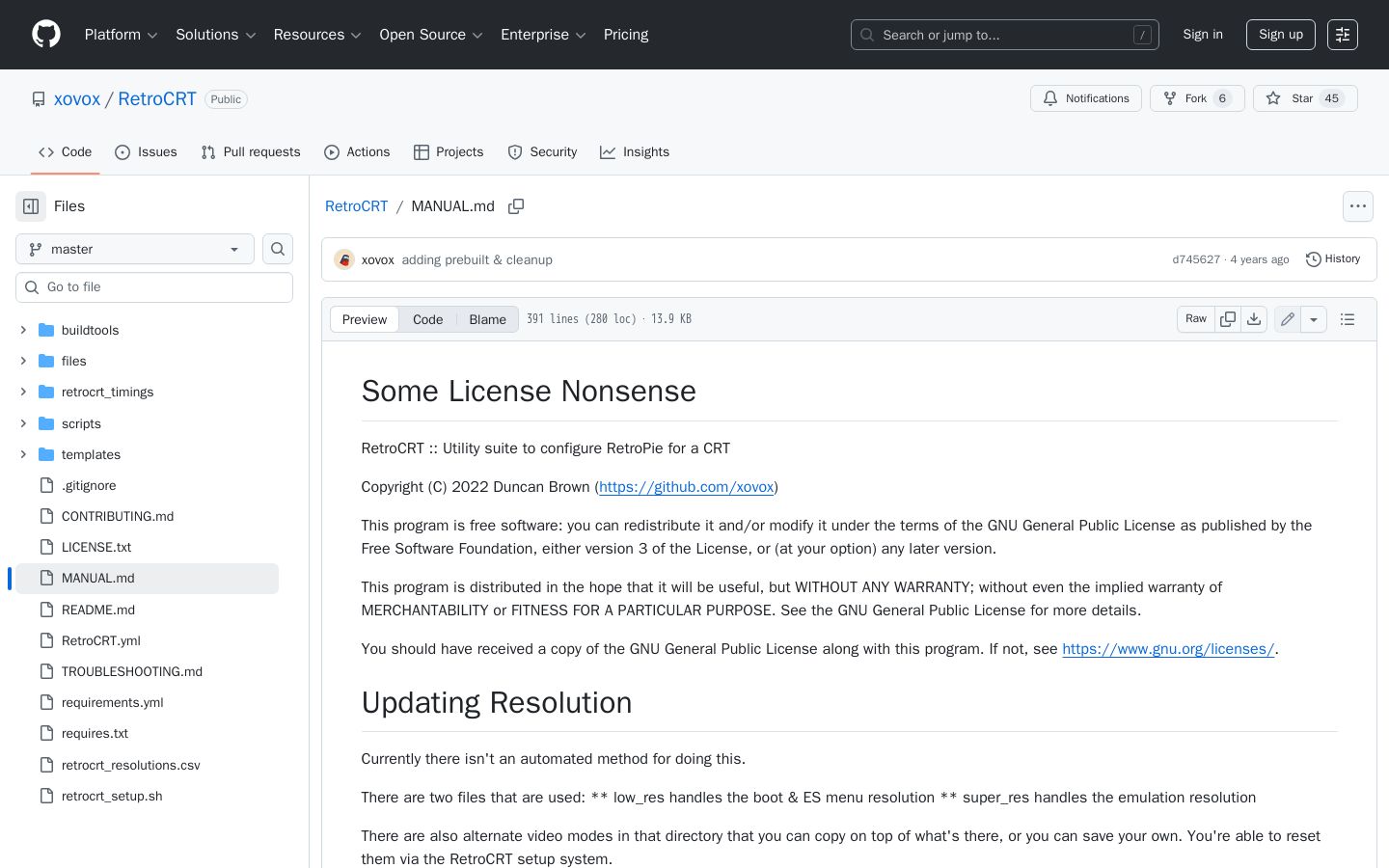Open the Enterprise navigation dropdown
The width and height of the screenshot is (1389, 868).
pyautogui.click(x=544, y=35)
